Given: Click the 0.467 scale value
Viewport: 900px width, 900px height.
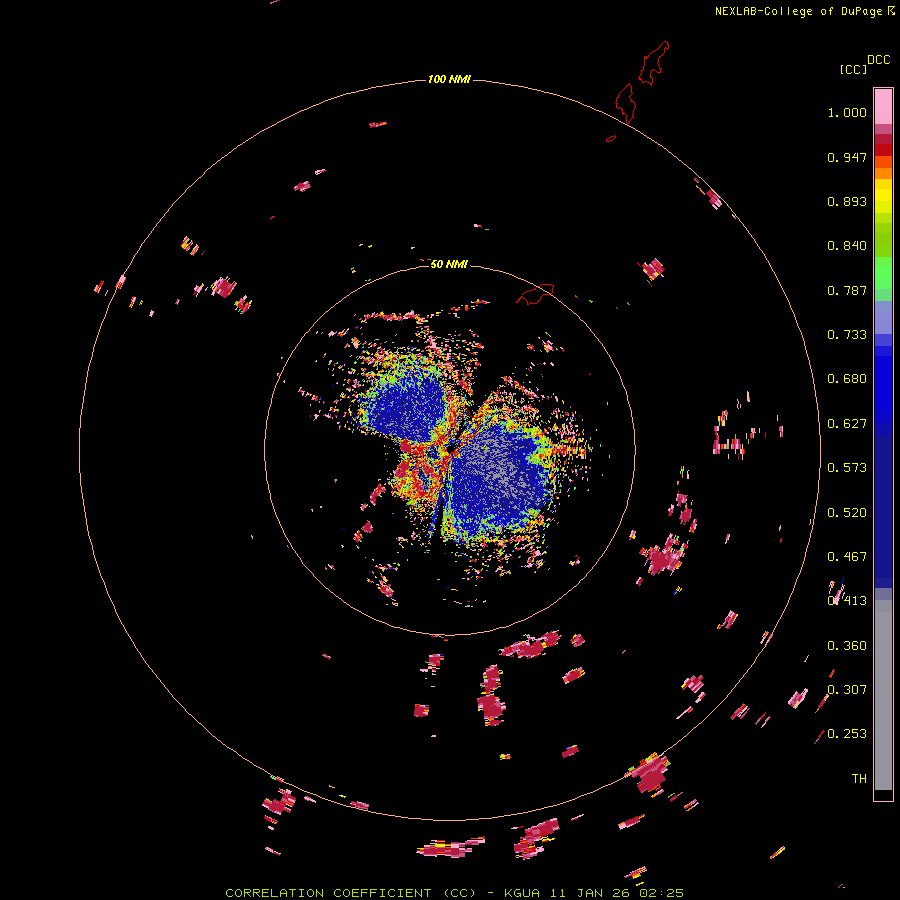Looking at the screenshot, I should (847, 557).
